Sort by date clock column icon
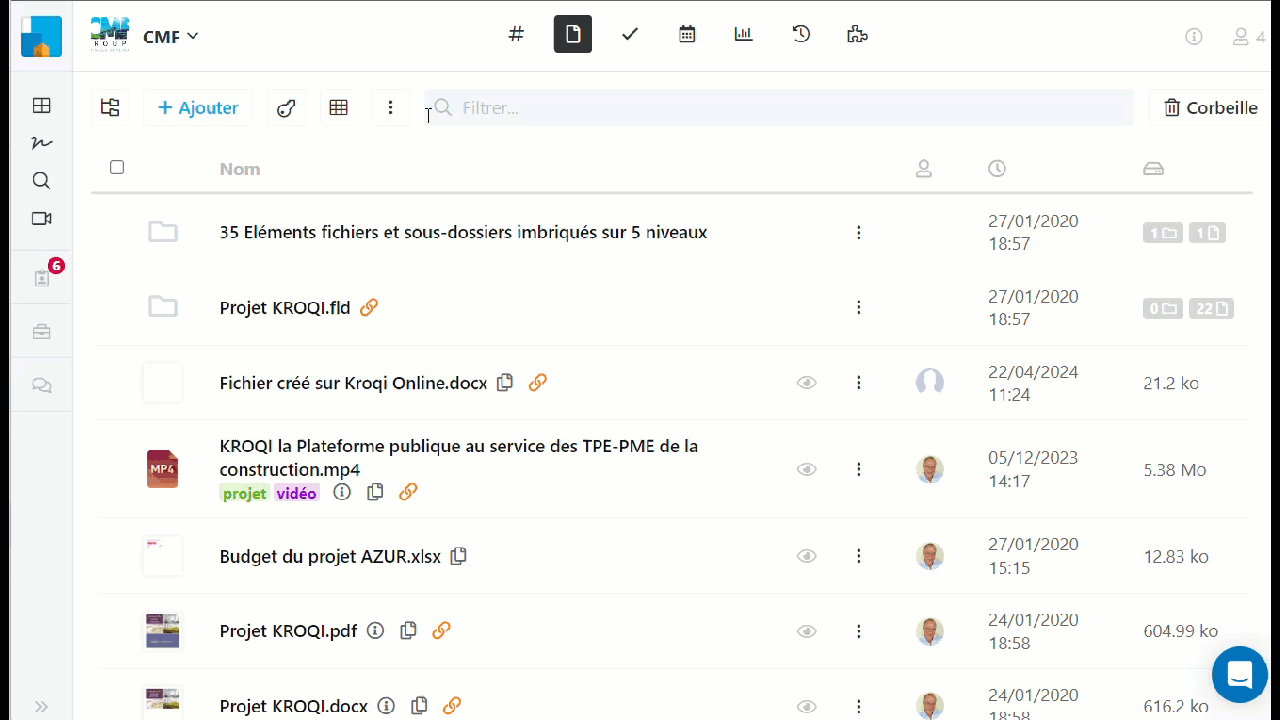This screenshot has height=720, width=1280. (997, 169)
